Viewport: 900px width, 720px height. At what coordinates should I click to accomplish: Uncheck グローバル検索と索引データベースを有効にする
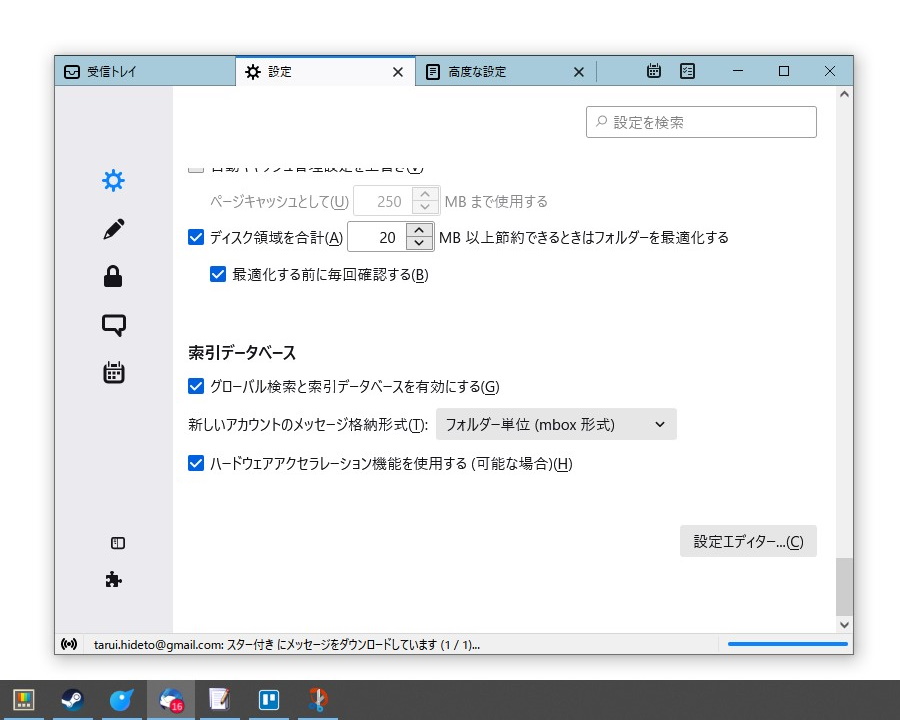(x=196, y=387)
